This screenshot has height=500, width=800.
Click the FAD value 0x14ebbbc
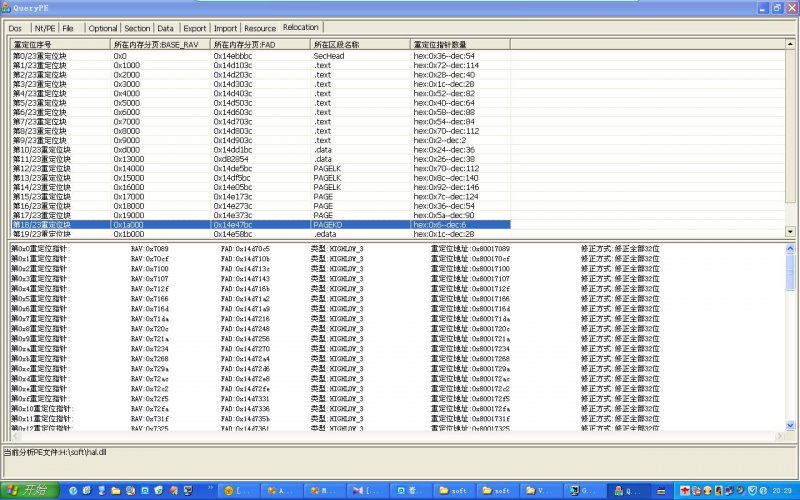(x=233, y=56)
